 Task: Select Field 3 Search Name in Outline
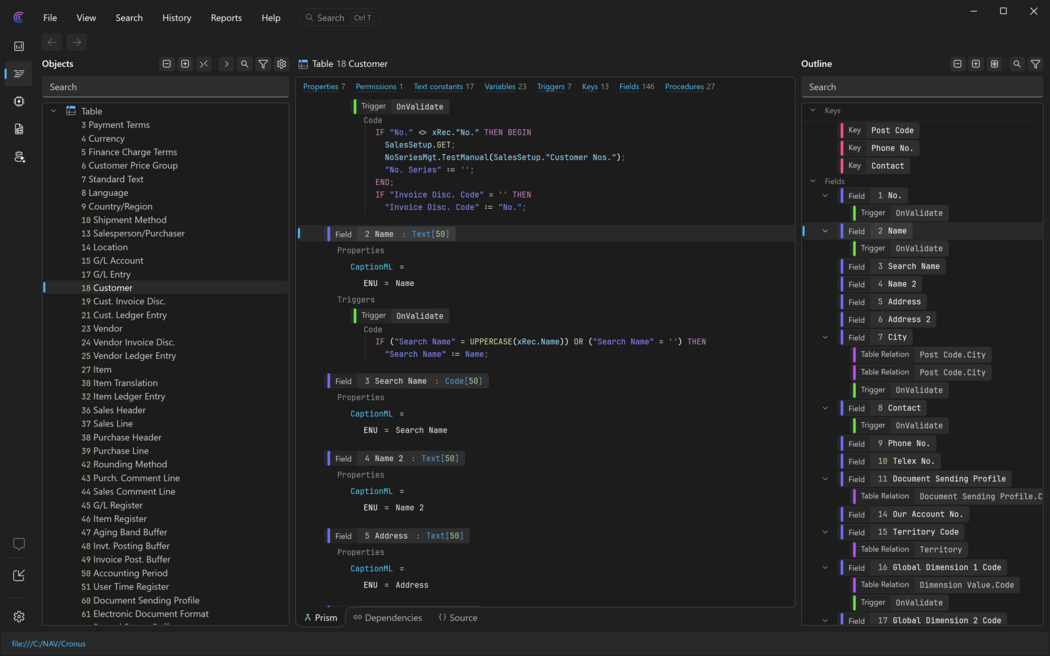pyautogui.click(x=893, y=266)
